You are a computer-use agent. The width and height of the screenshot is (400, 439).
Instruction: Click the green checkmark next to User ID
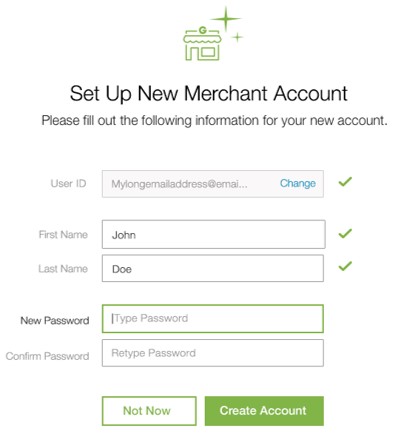pyautogui.click(x=345, y=182)
